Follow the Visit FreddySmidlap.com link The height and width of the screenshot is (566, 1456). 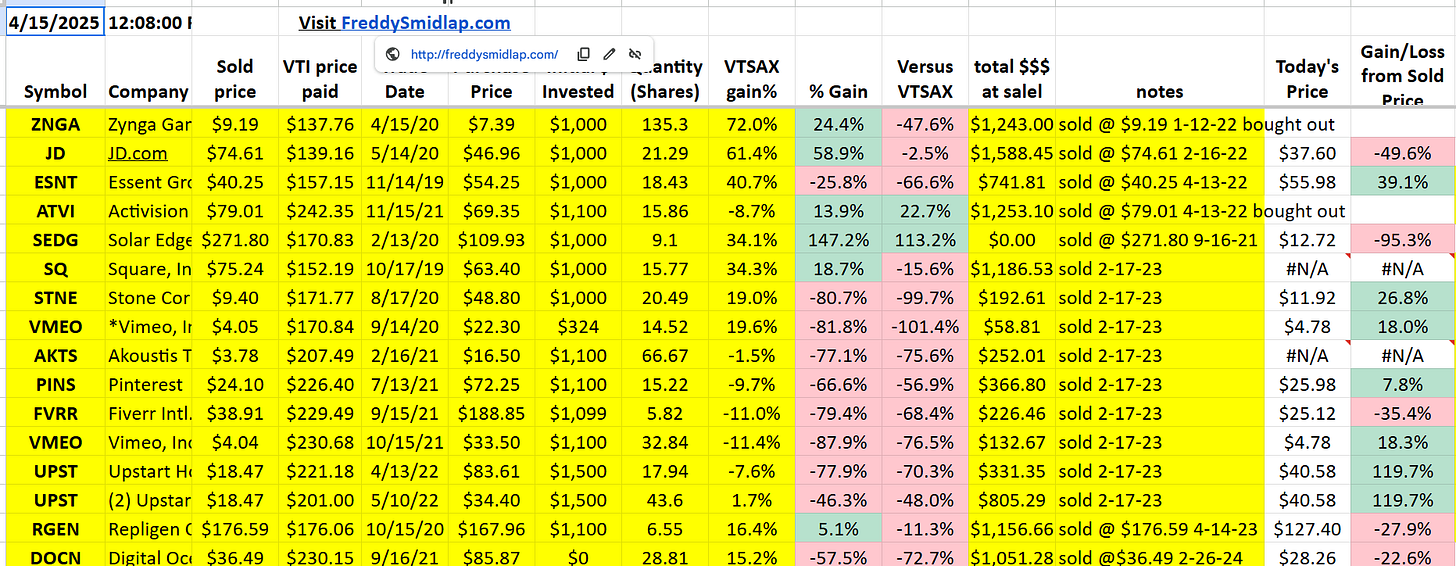click(x=404, y=23)
